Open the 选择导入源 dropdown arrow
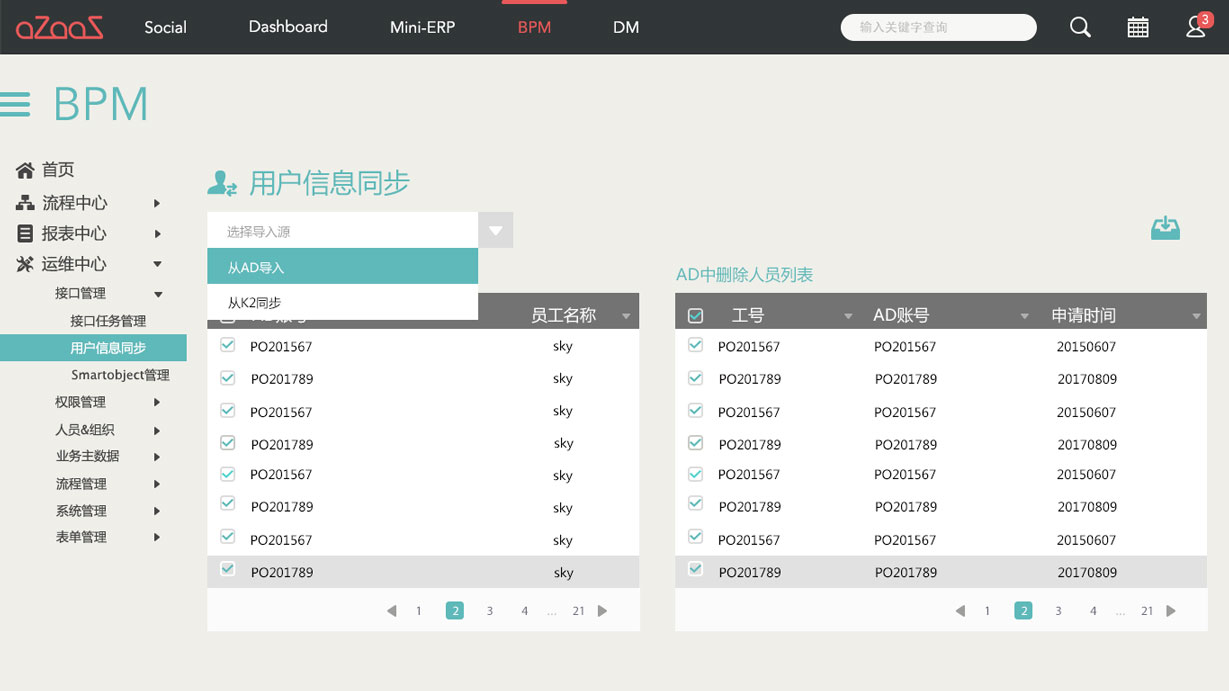This screenshot has height=691, width=1229. 496,231
